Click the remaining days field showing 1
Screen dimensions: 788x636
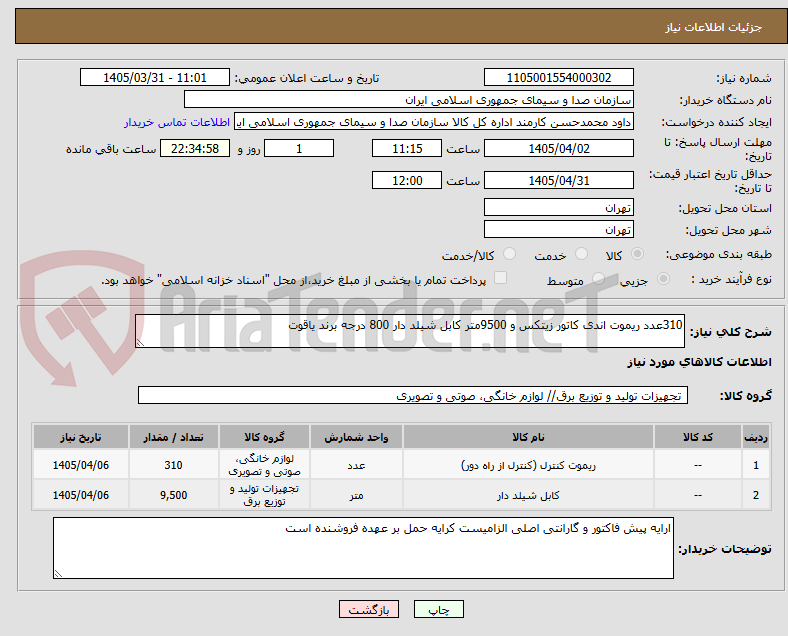(x=299, y=148)
